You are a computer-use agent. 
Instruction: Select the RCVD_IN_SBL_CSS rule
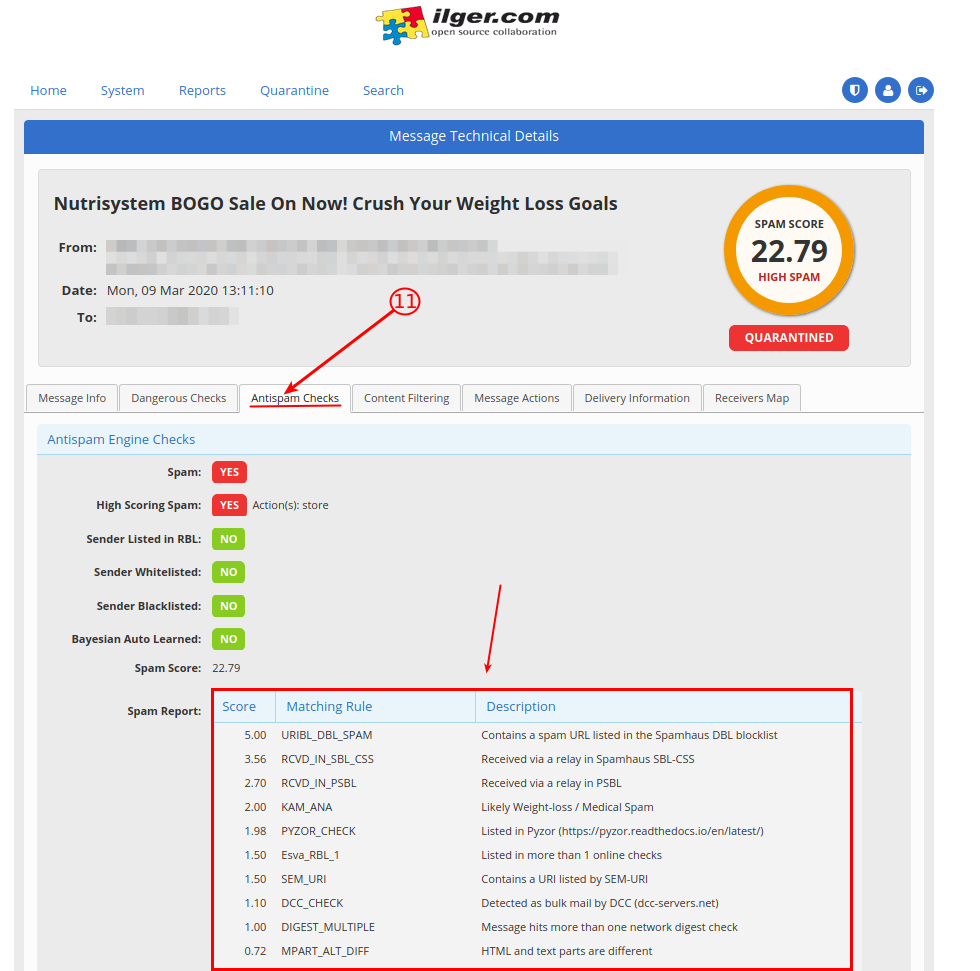pyautogui.click(x=328, y=759)
